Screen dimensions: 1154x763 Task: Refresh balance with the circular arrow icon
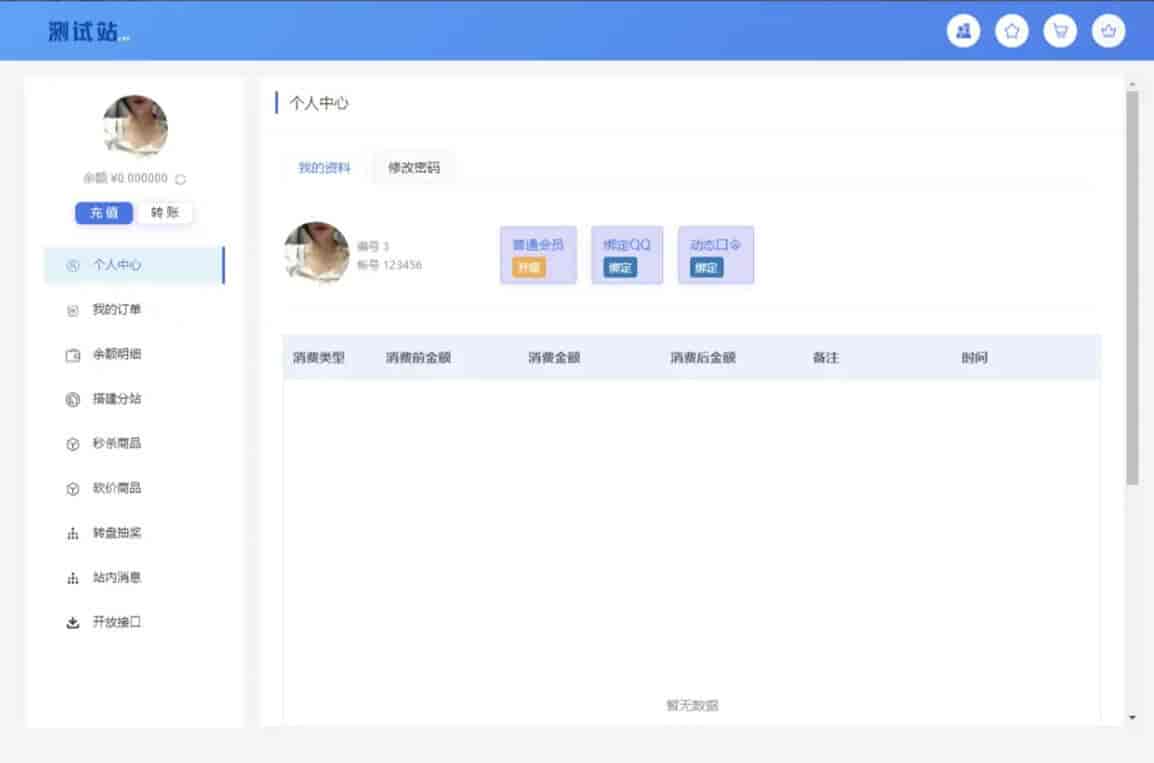180,179
